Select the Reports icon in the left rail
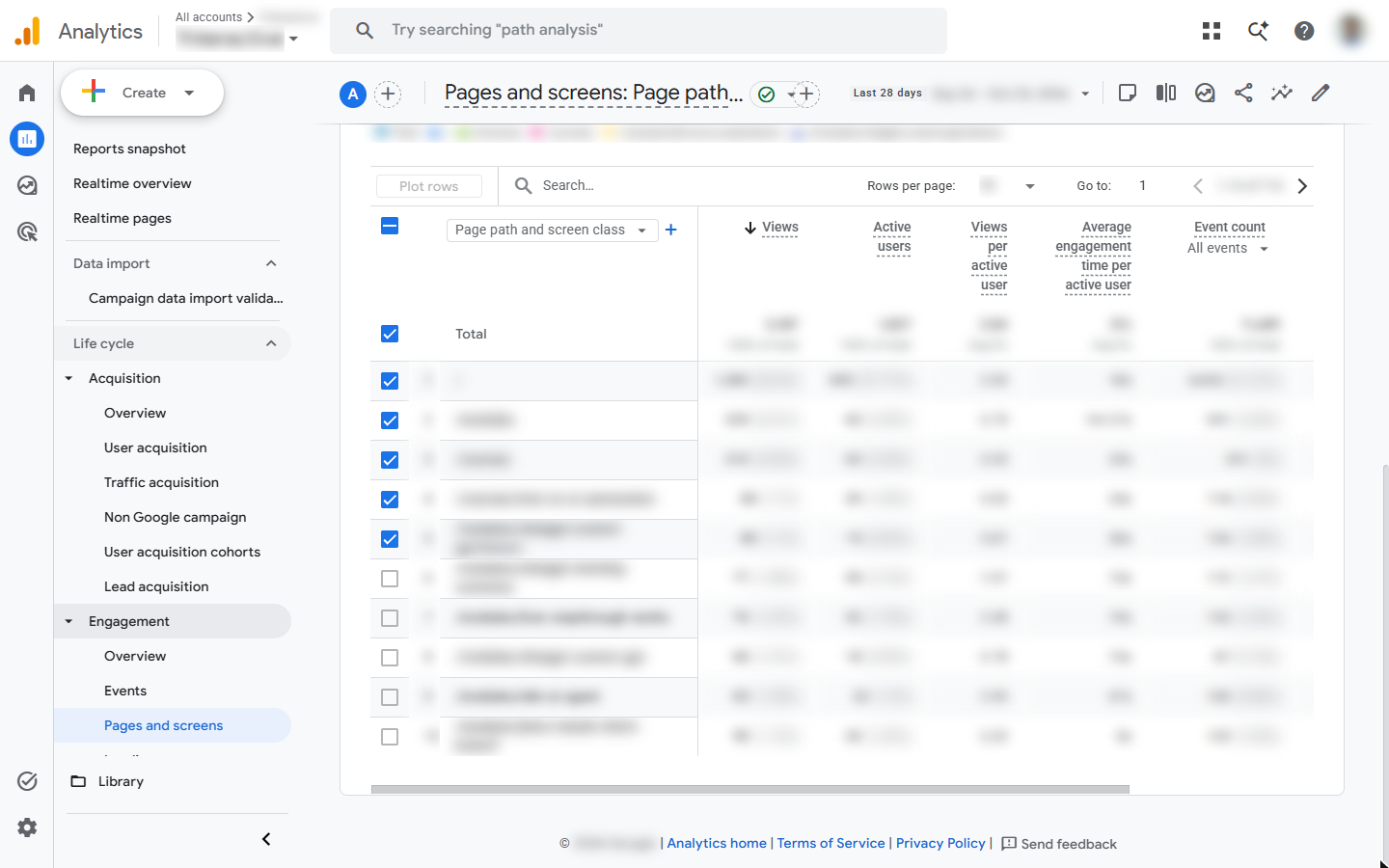Viewport: 1389px width, 868px height. coord(27,139)
